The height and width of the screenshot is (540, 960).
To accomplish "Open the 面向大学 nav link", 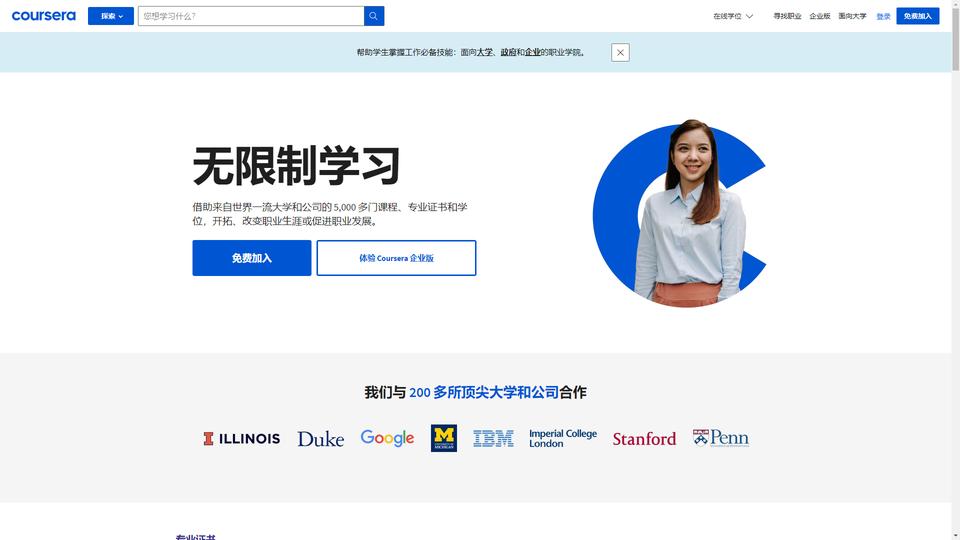I will coord(852,17).
